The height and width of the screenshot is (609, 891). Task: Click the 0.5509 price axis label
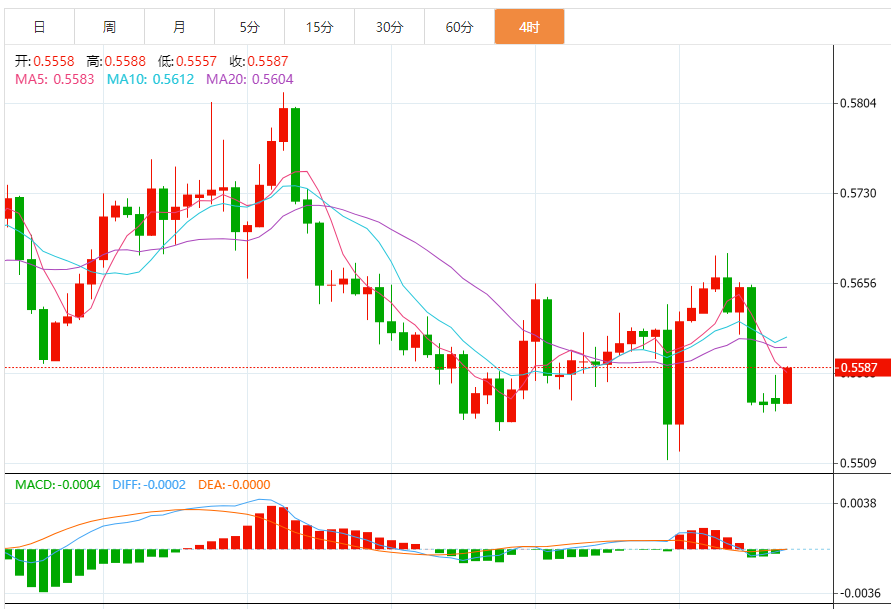click(860, 463)
